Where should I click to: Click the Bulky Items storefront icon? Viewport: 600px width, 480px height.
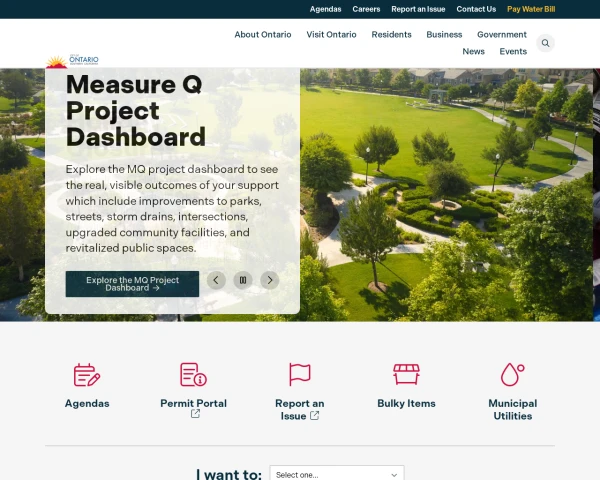point(406,374)
